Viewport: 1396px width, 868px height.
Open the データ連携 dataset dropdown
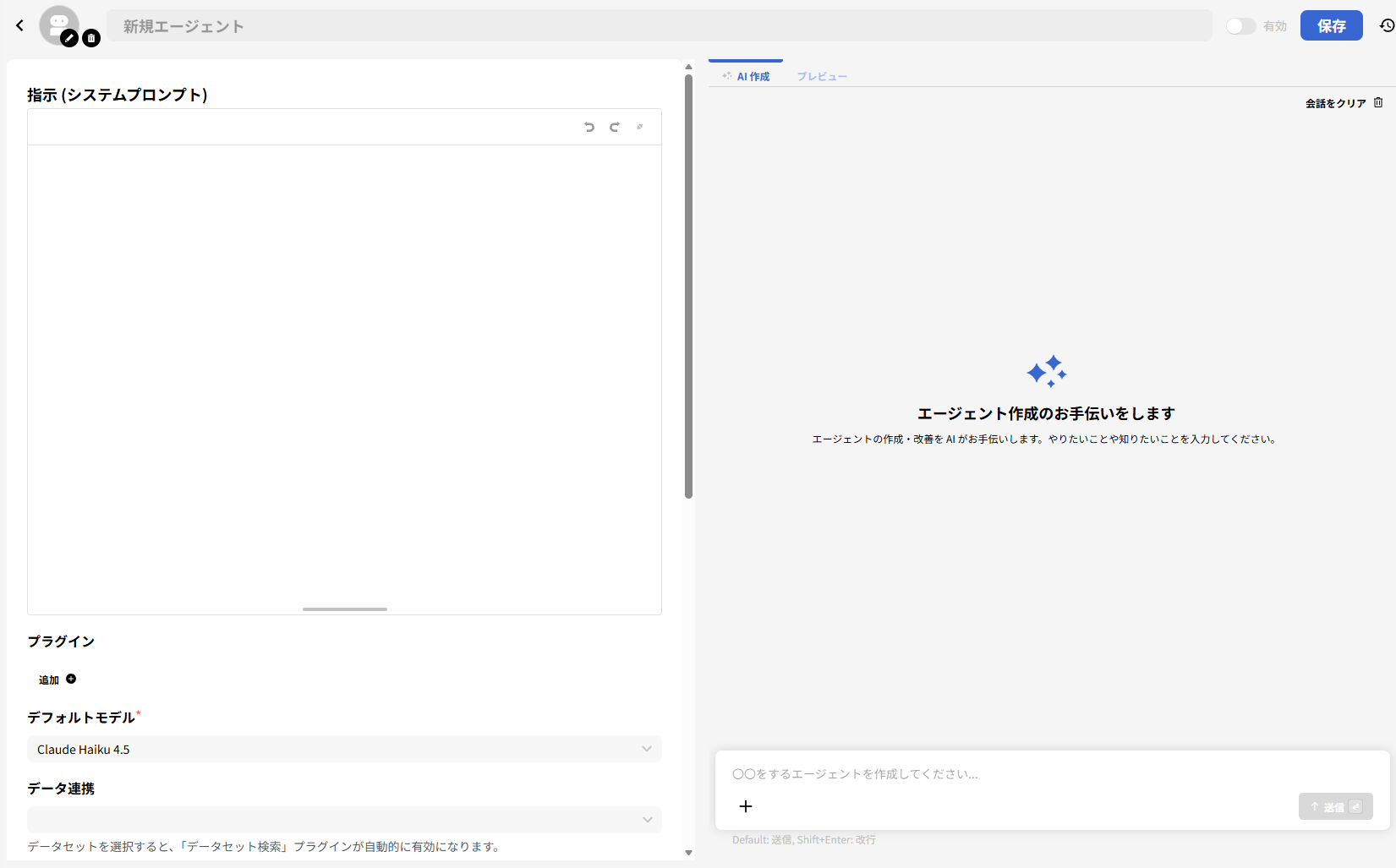click(343, 819)
